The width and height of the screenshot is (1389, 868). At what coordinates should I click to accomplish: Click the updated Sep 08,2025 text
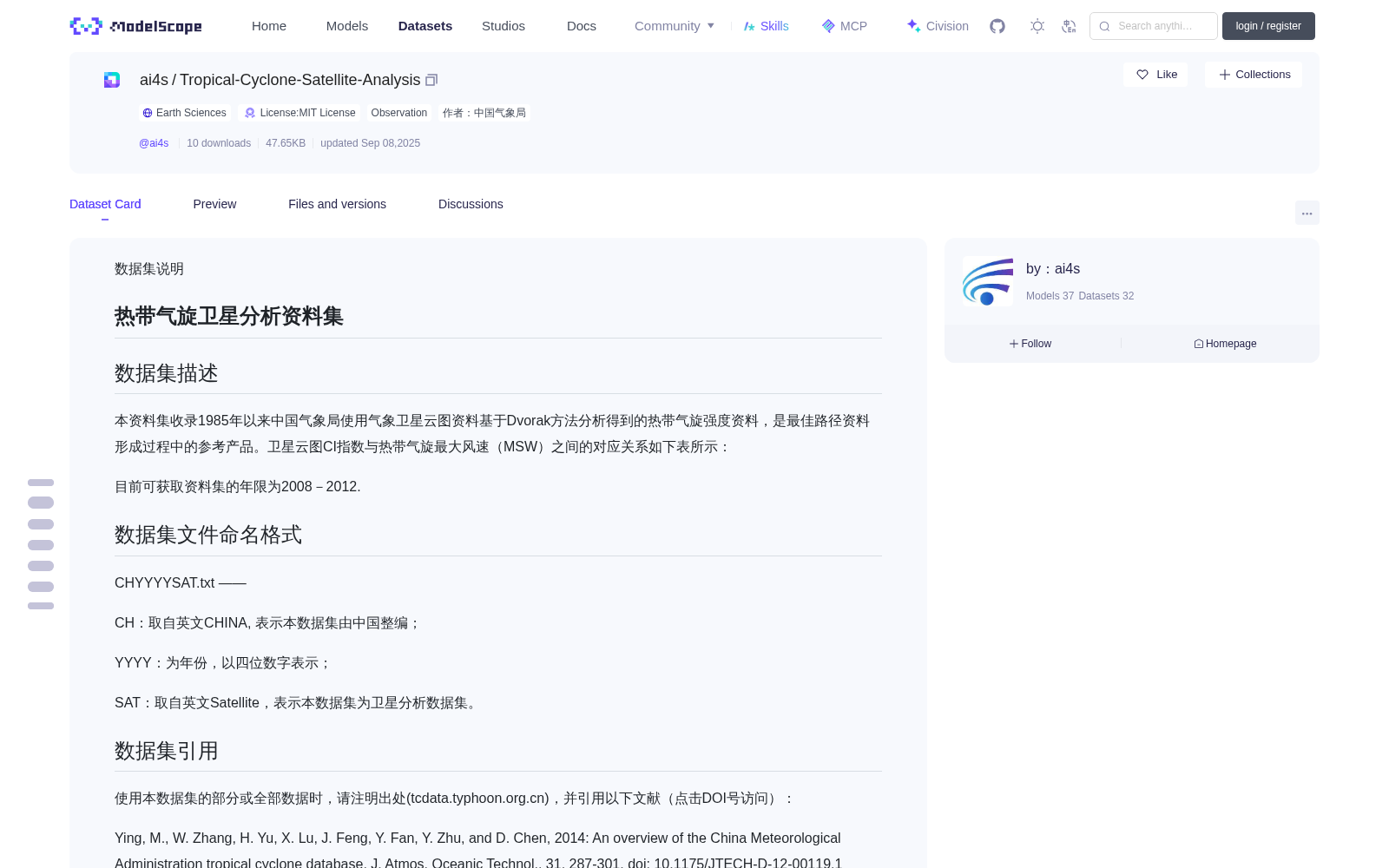[371, 143]
